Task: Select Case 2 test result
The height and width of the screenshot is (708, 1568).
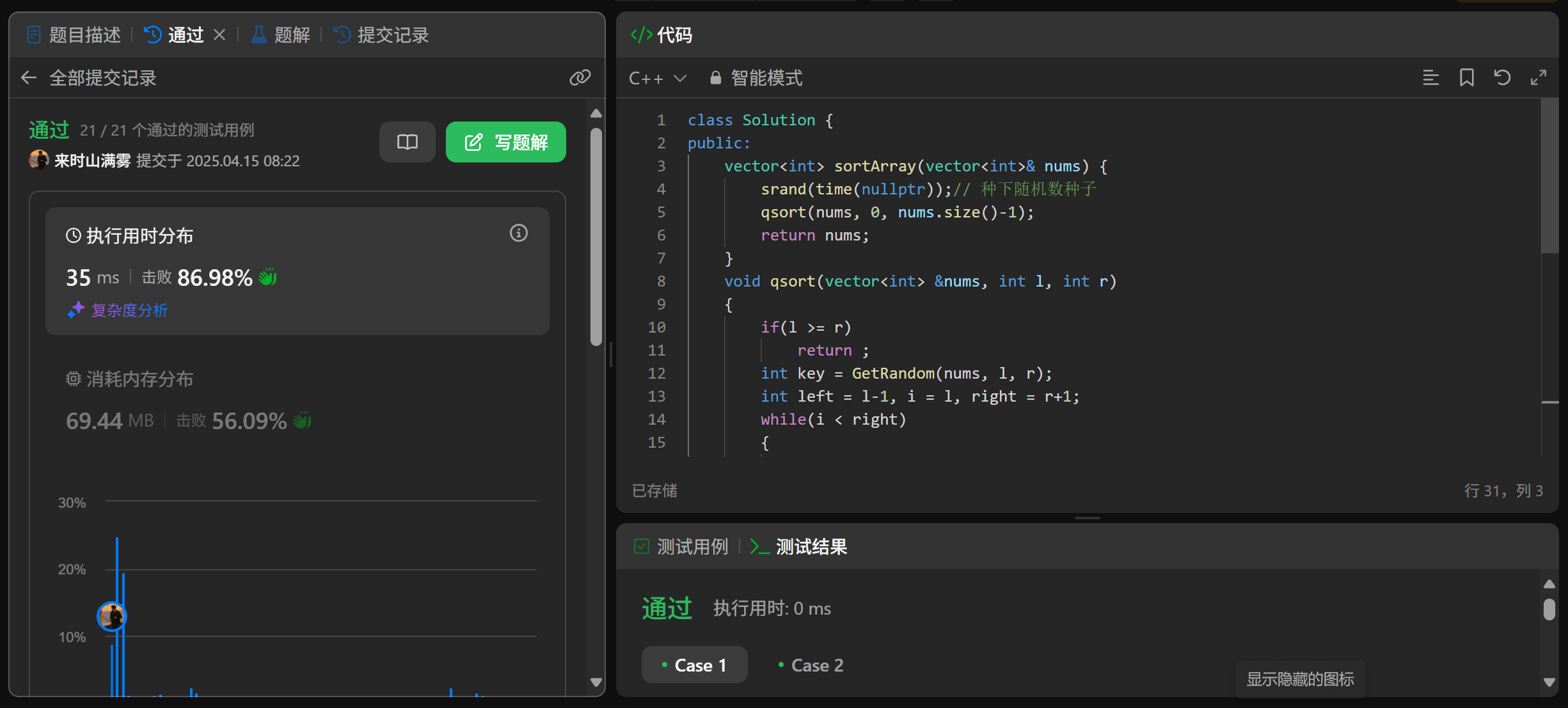Action: tap(811, 665)
